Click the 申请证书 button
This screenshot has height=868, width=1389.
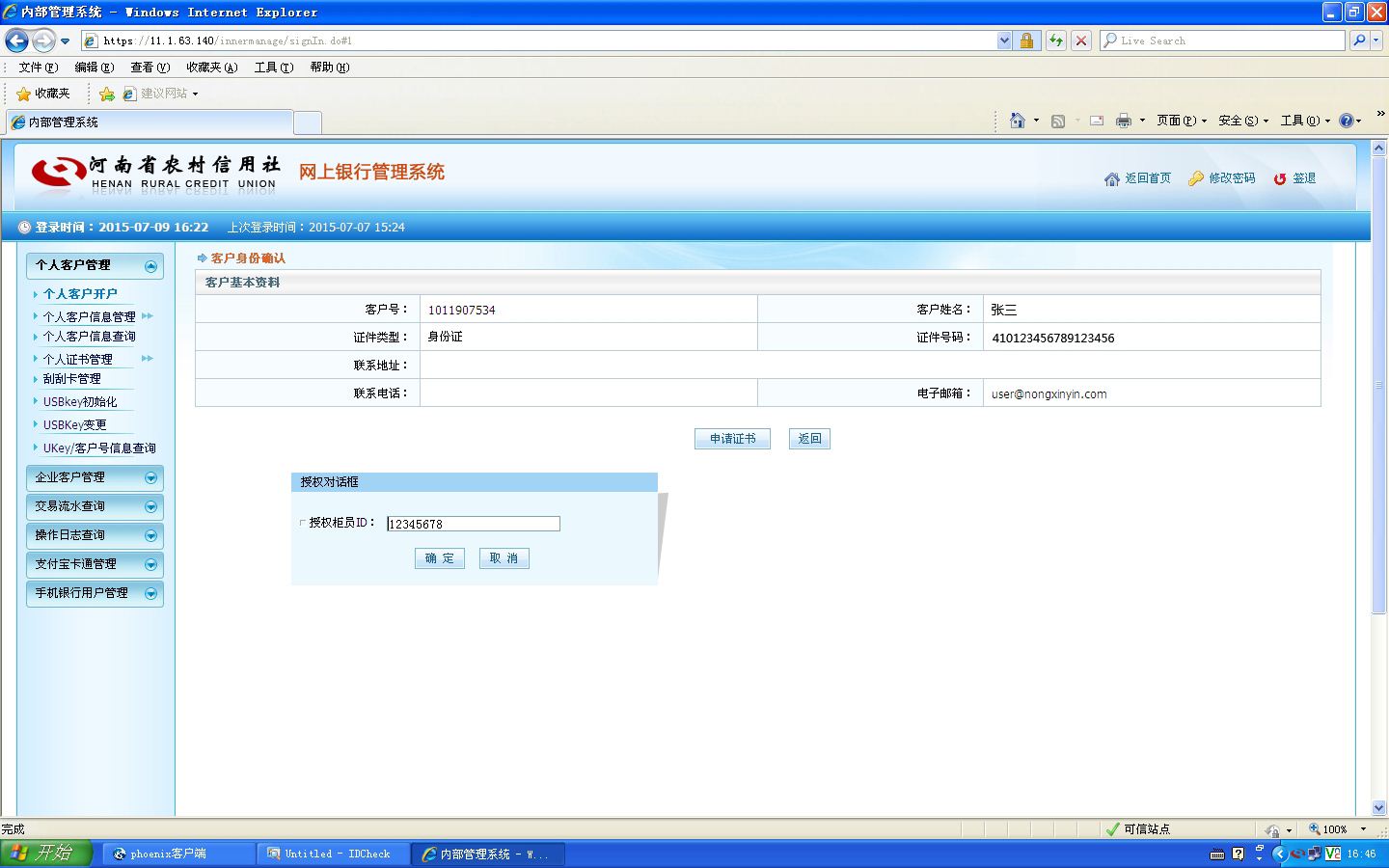[732, 439]
